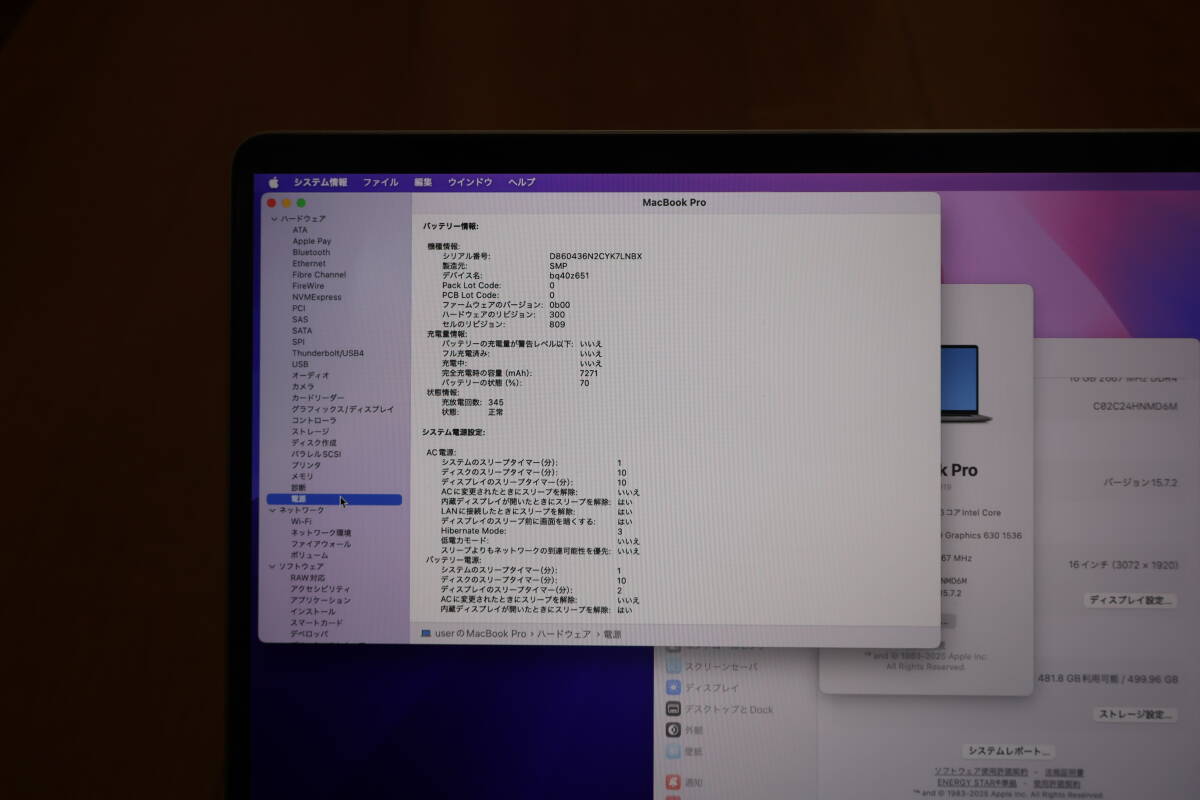The width and height of the screenshot is (1200, 800).
Task: Open the ソフトウェア使用許諾契約 link
Action: (x=981, y=772)
